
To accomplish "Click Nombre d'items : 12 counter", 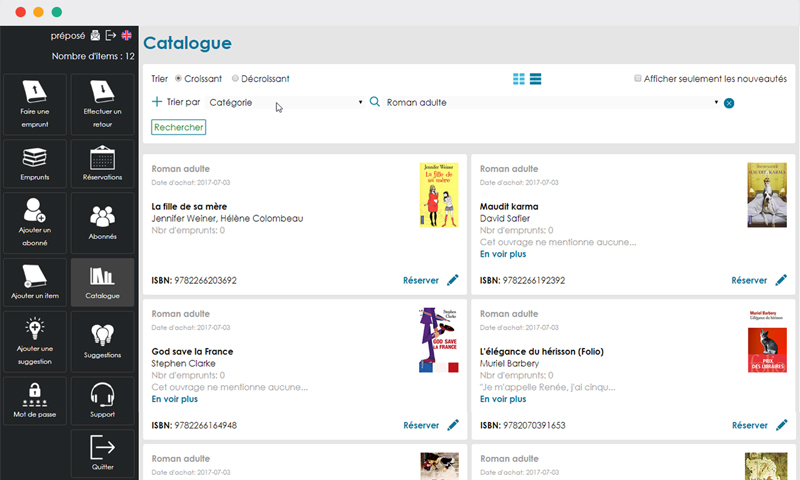I will coord(93,56).
